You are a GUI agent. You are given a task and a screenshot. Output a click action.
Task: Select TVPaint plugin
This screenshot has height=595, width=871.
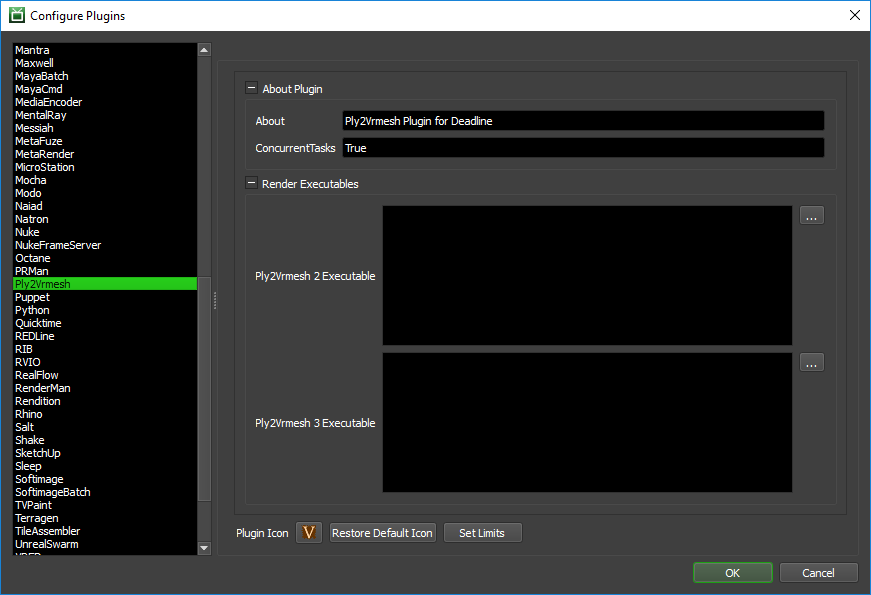[105, 505]
